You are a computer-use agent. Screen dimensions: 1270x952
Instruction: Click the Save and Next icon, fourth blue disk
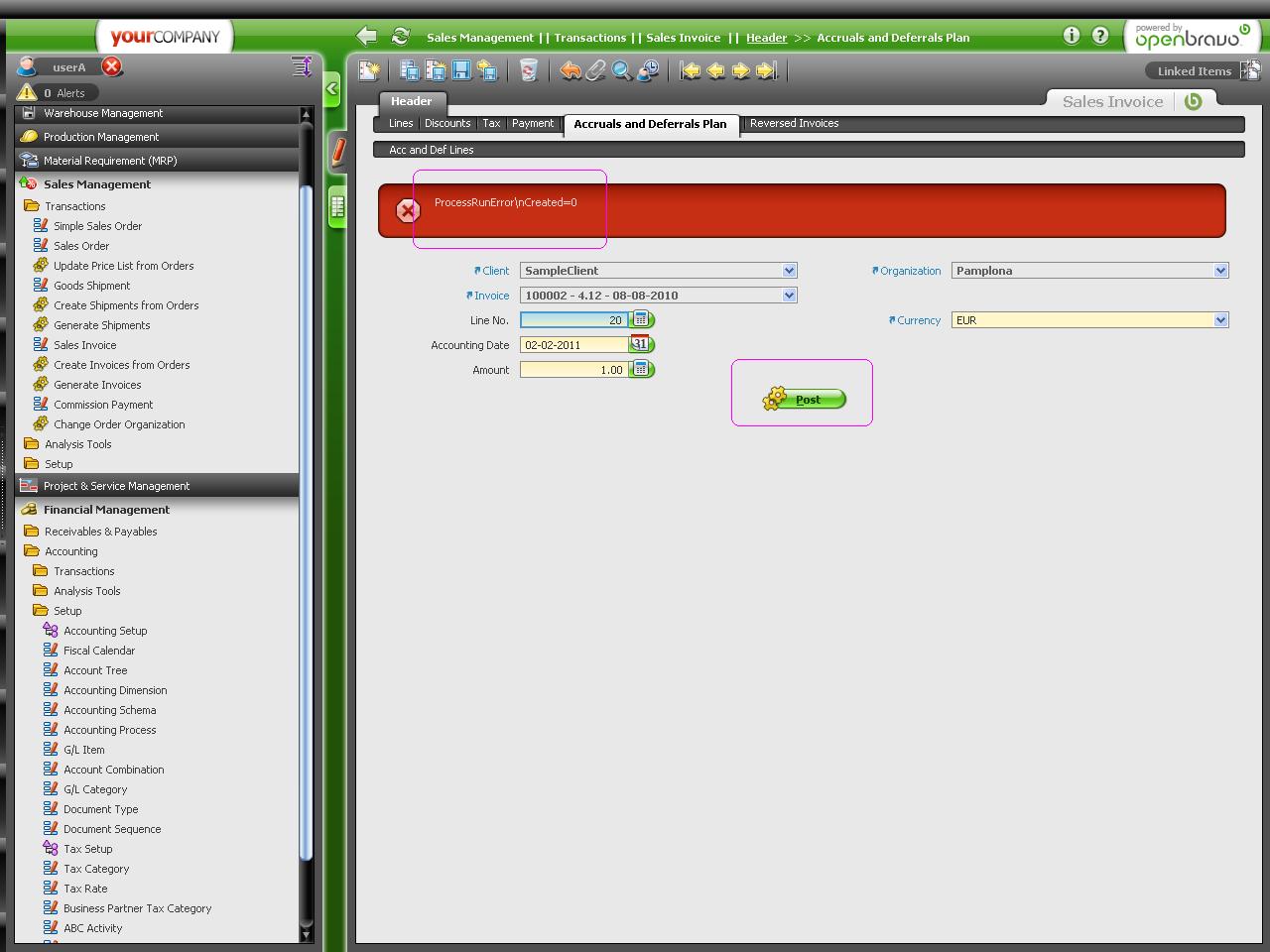tap(487, 70)
